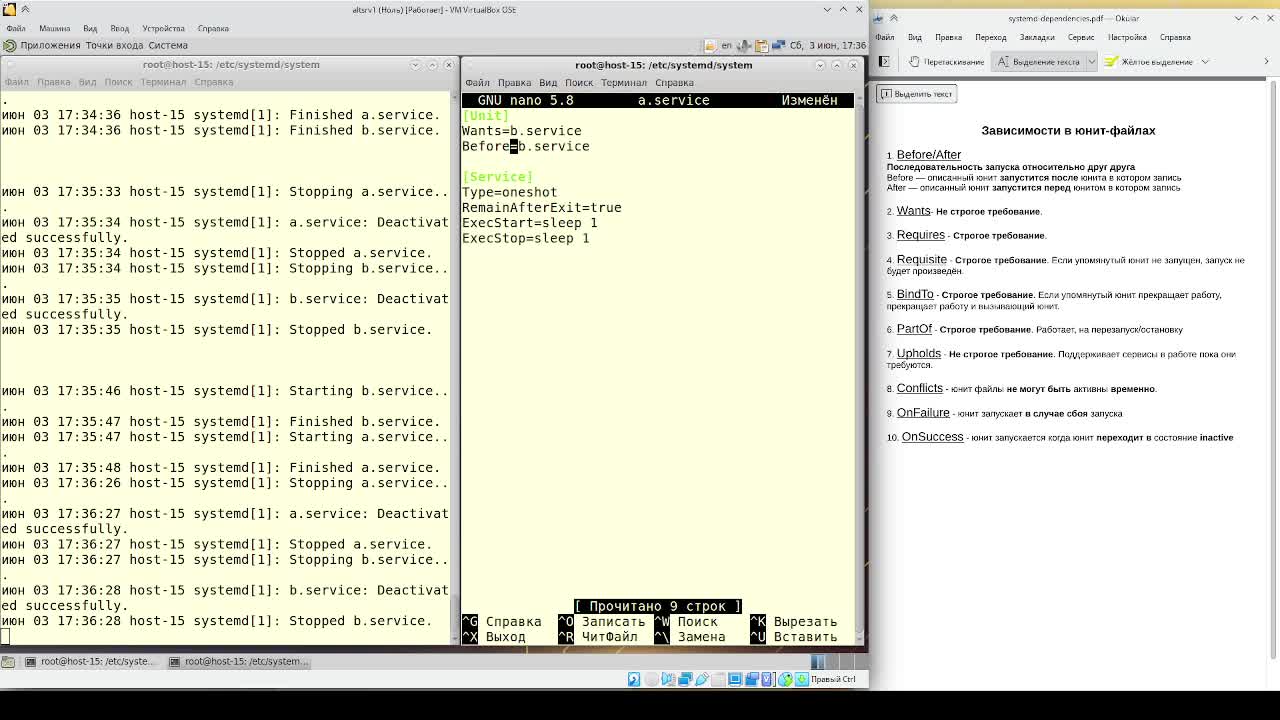Open Okular Сервис menu
This screenshot has width=1280, height=720.
1081,37
